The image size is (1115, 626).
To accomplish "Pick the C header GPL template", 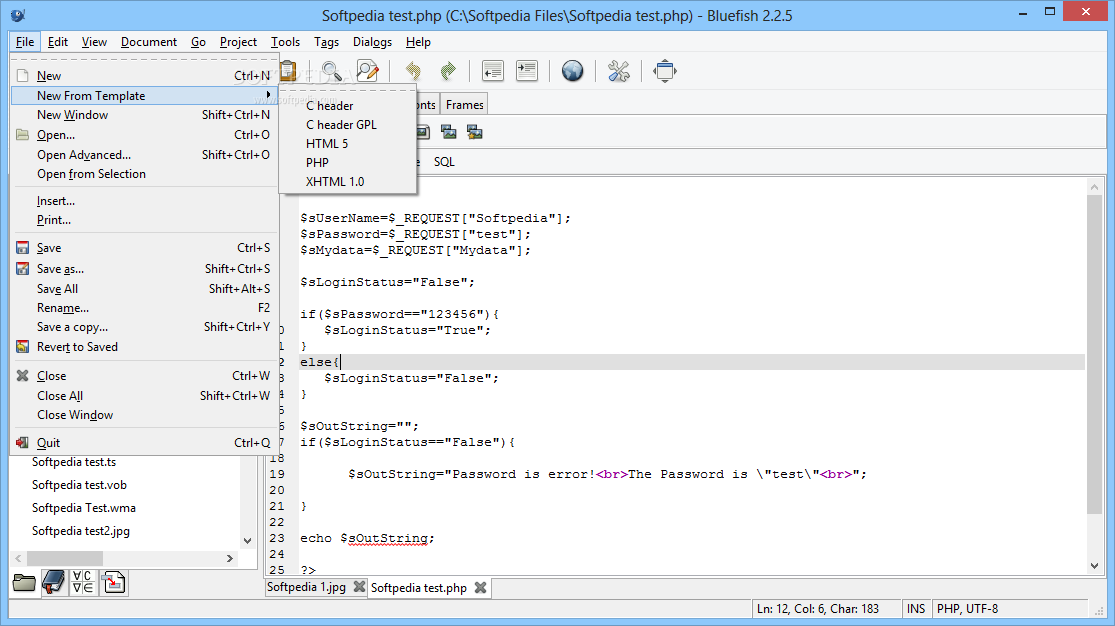I will click(x=348, y=124).
